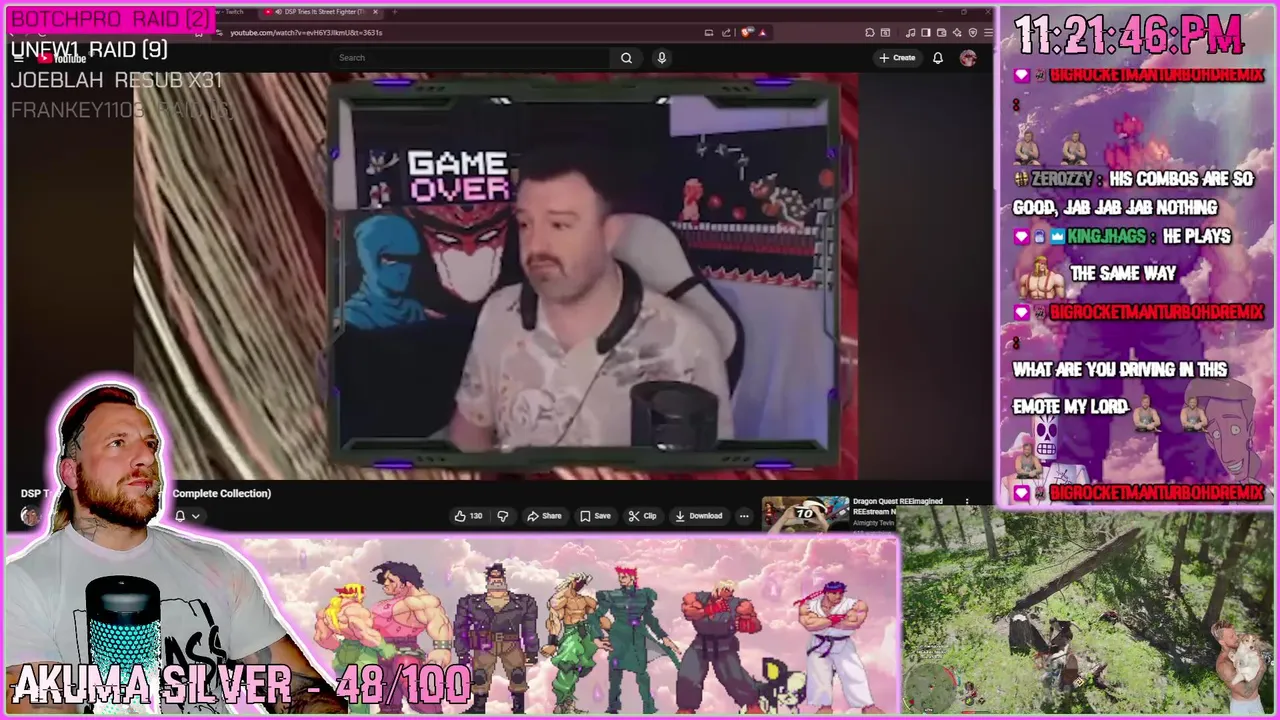Click the Save button under video
Viewport: 1280px width, 720px height.
pyautogui.click(x=595, y=516)
